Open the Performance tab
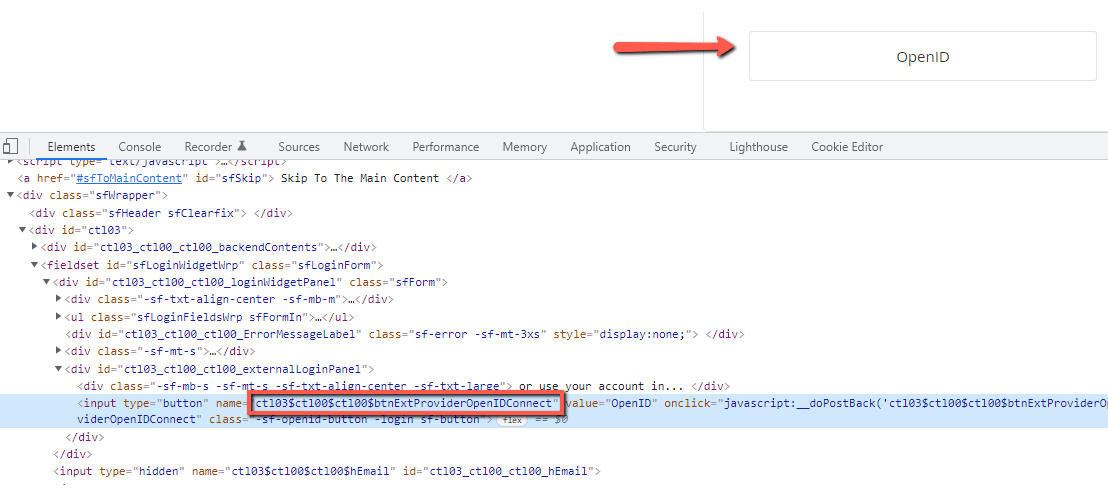 tap(446, 147)
